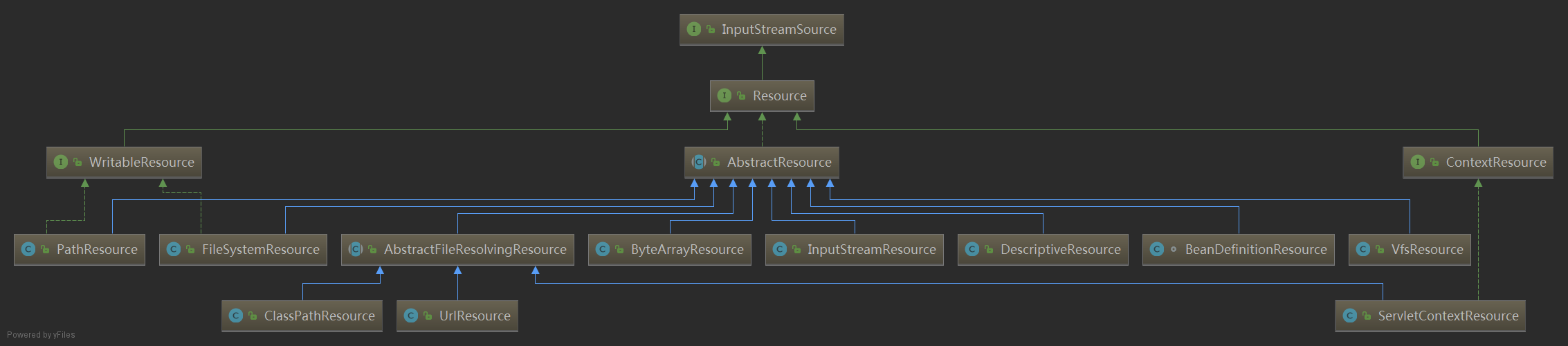1568x346 pixels.
Task: Click the ServletContextResource class icon
Action: pyautogui.click(x=1349, y=316)
